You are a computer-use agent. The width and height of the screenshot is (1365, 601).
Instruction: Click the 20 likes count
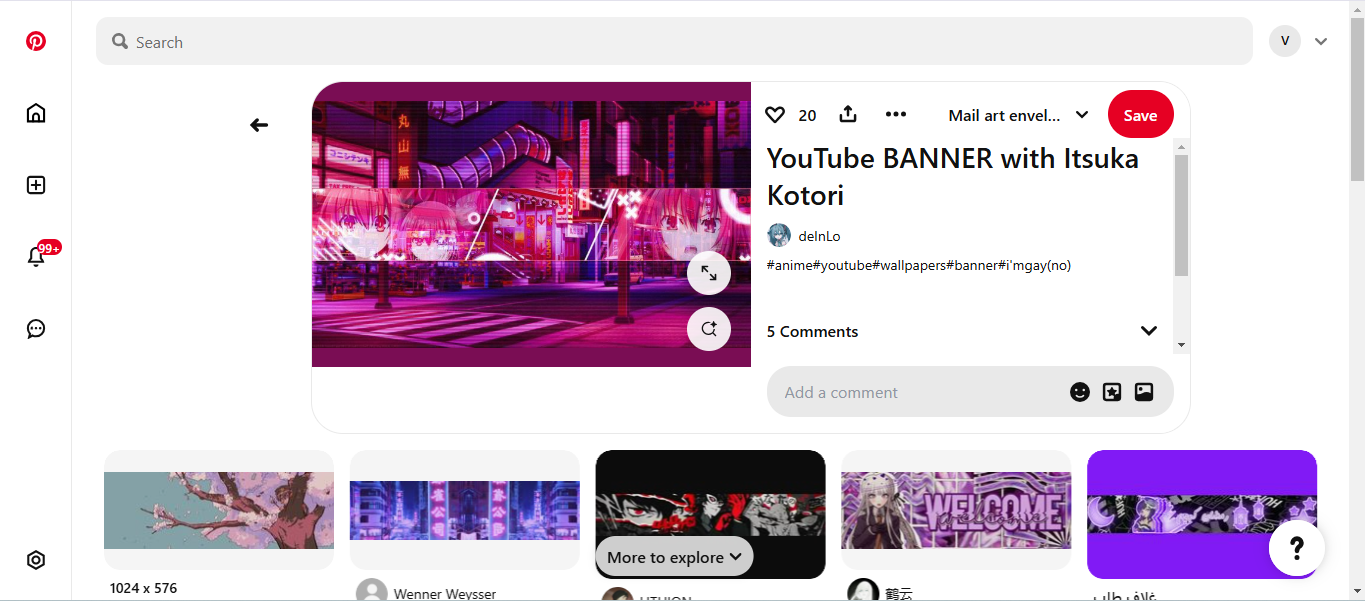807,115
